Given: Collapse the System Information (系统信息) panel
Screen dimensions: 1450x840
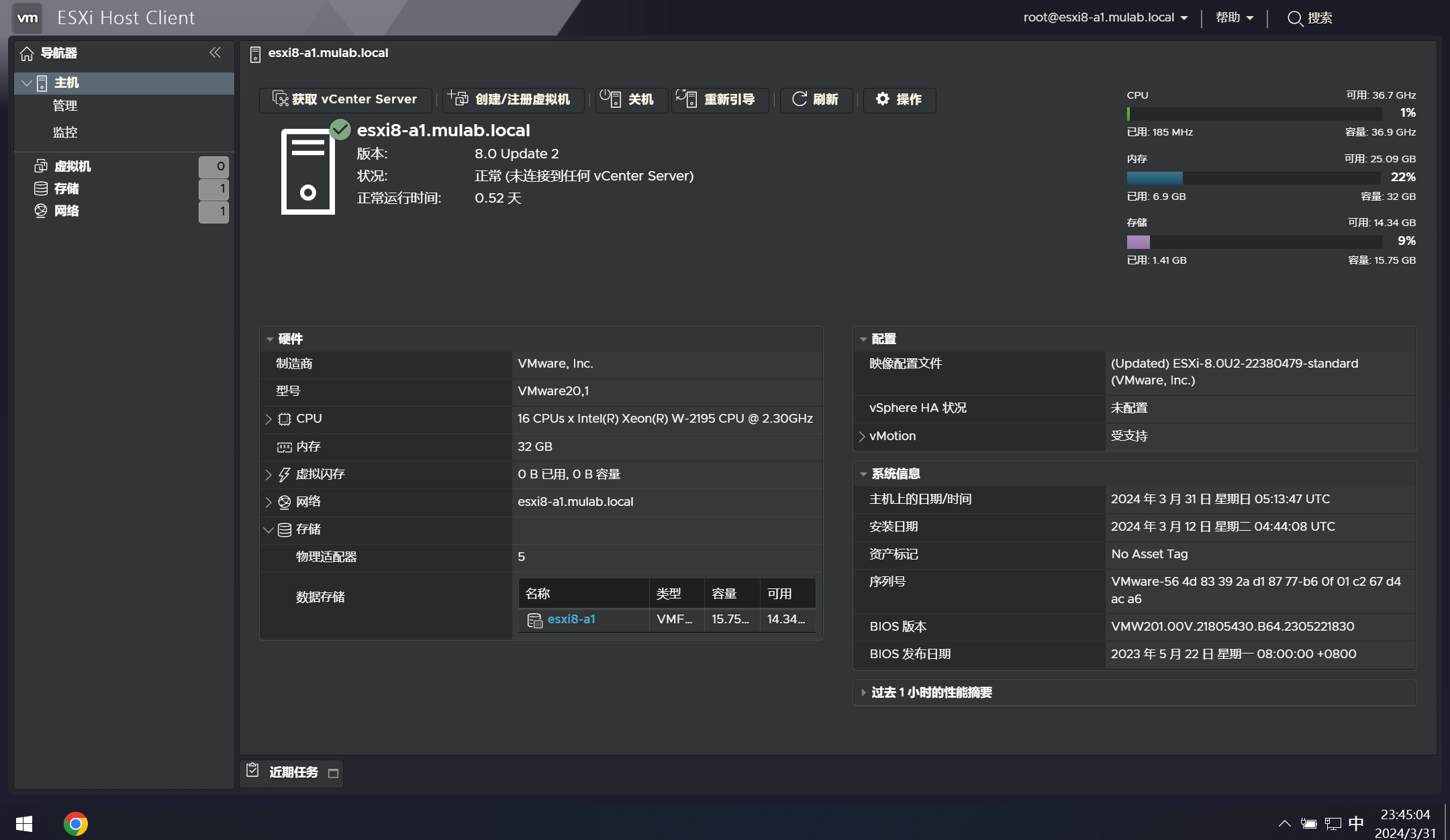Looking at the screenshot, I should click(863, 474).
